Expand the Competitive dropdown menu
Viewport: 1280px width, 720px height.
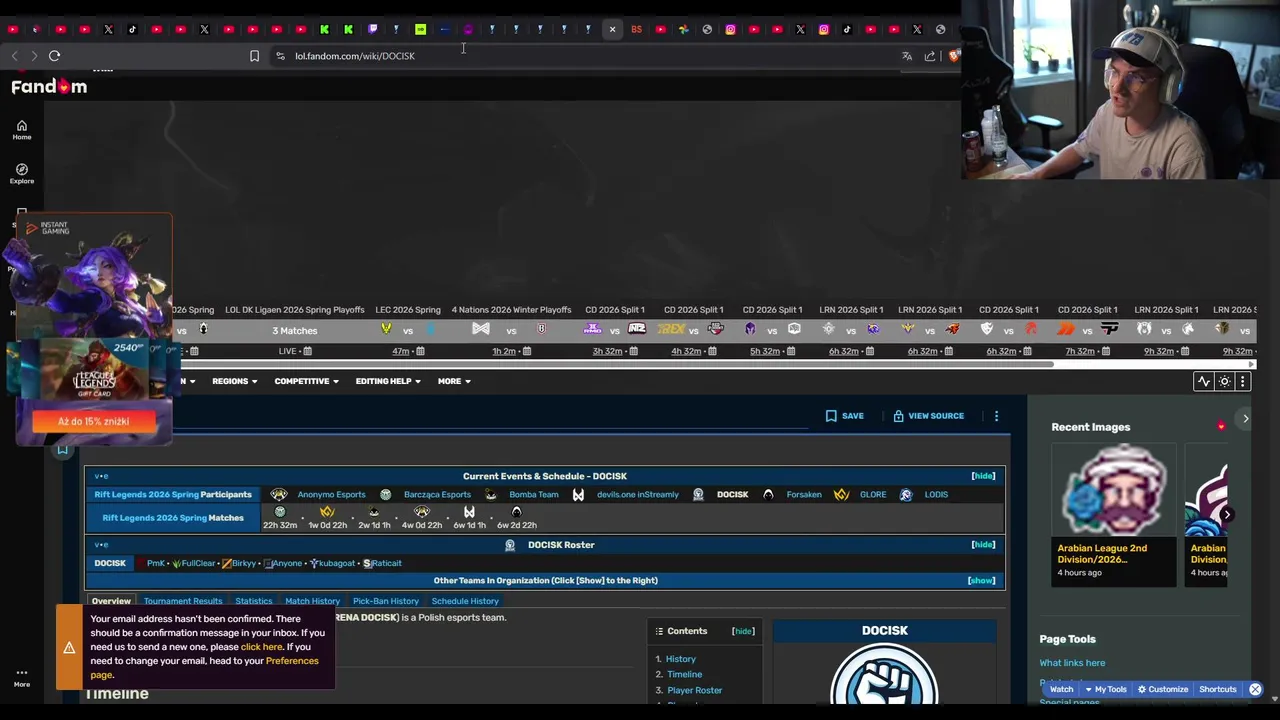306,381
